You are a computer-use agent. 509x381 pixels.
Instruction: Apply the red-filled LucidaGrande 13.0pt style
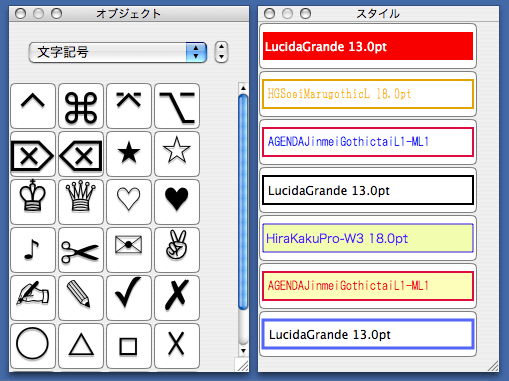pyautogui.click(x=368, y=46)
